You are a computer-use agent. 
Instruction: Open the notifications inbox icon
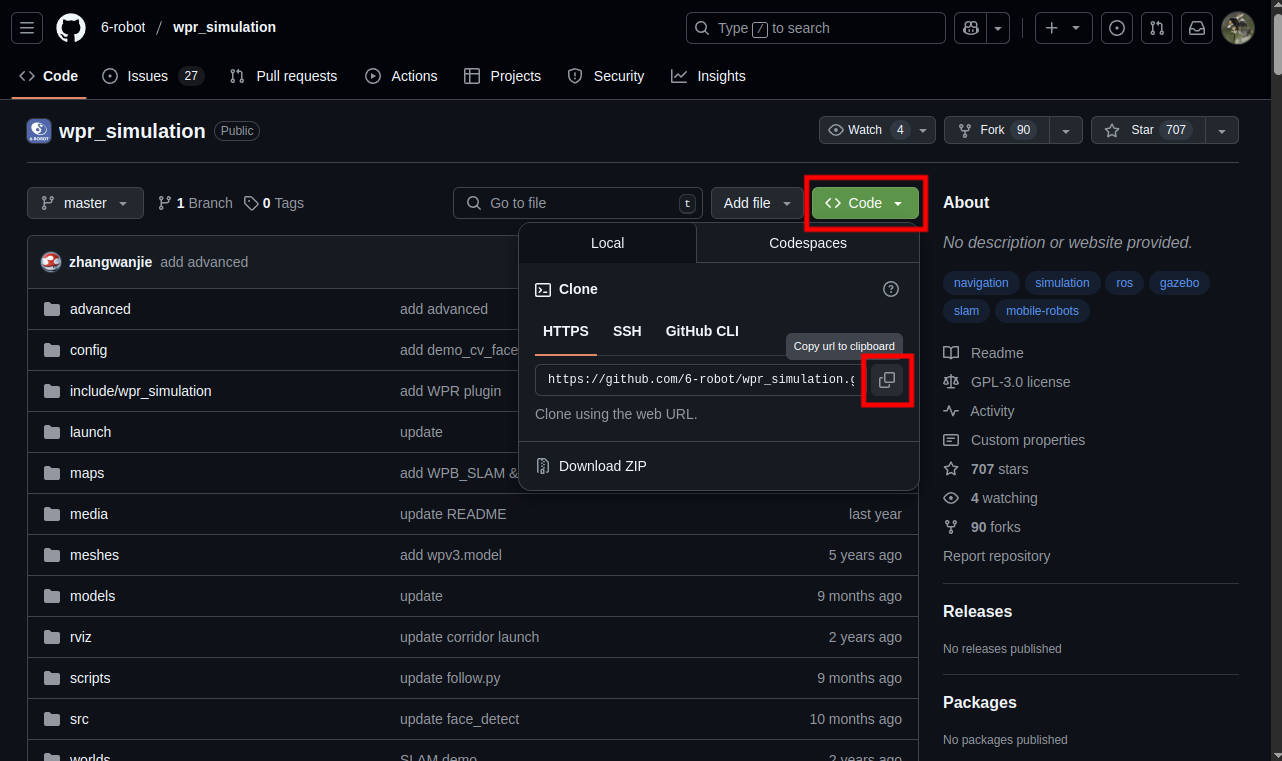coord(1196,28)
